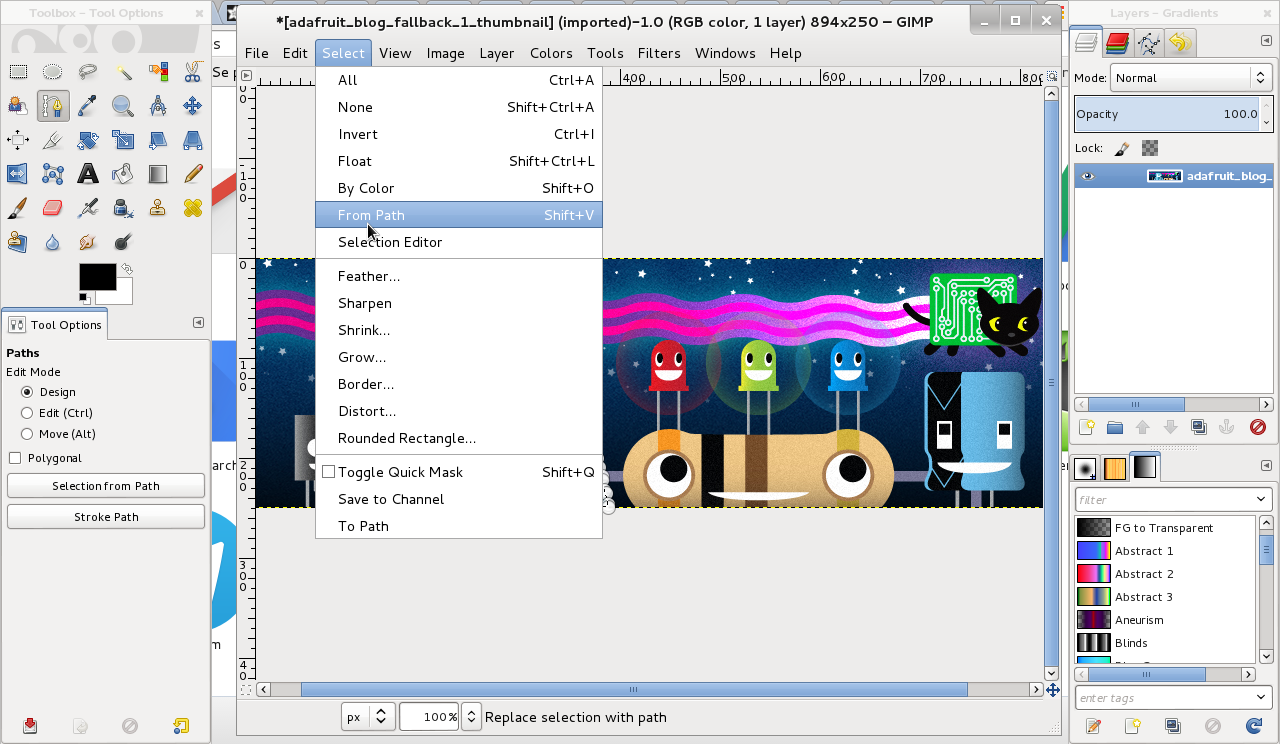The width and height of the screenshot is (1280, 744).
Task: Select the Abstract 2 gradient
Action: pyautogui.click(x=1165, y=574)
